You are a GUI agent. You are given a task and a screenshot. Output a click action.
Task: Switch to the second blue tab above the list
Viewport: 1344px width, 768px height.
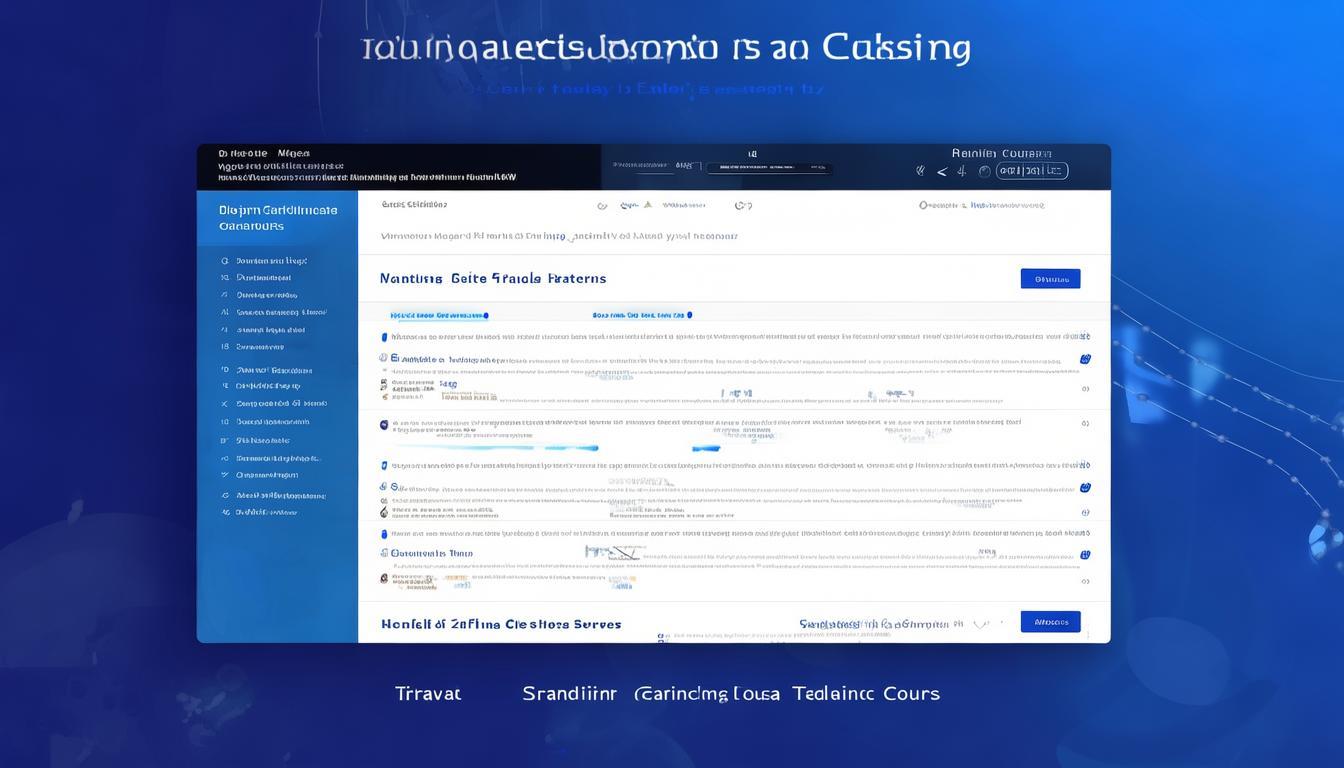click(640, 314)
